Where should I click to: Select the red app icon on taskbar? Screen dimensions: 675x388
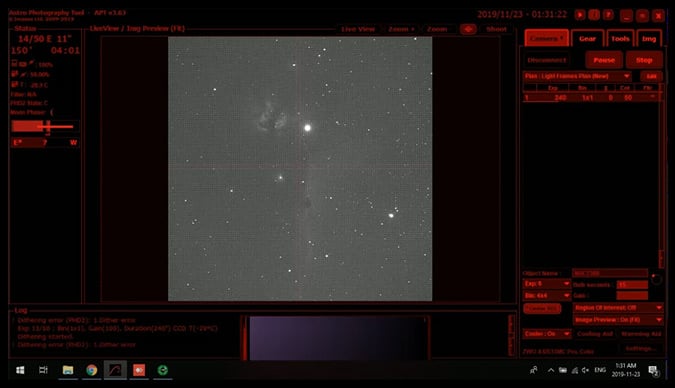[x=139, y=370]
